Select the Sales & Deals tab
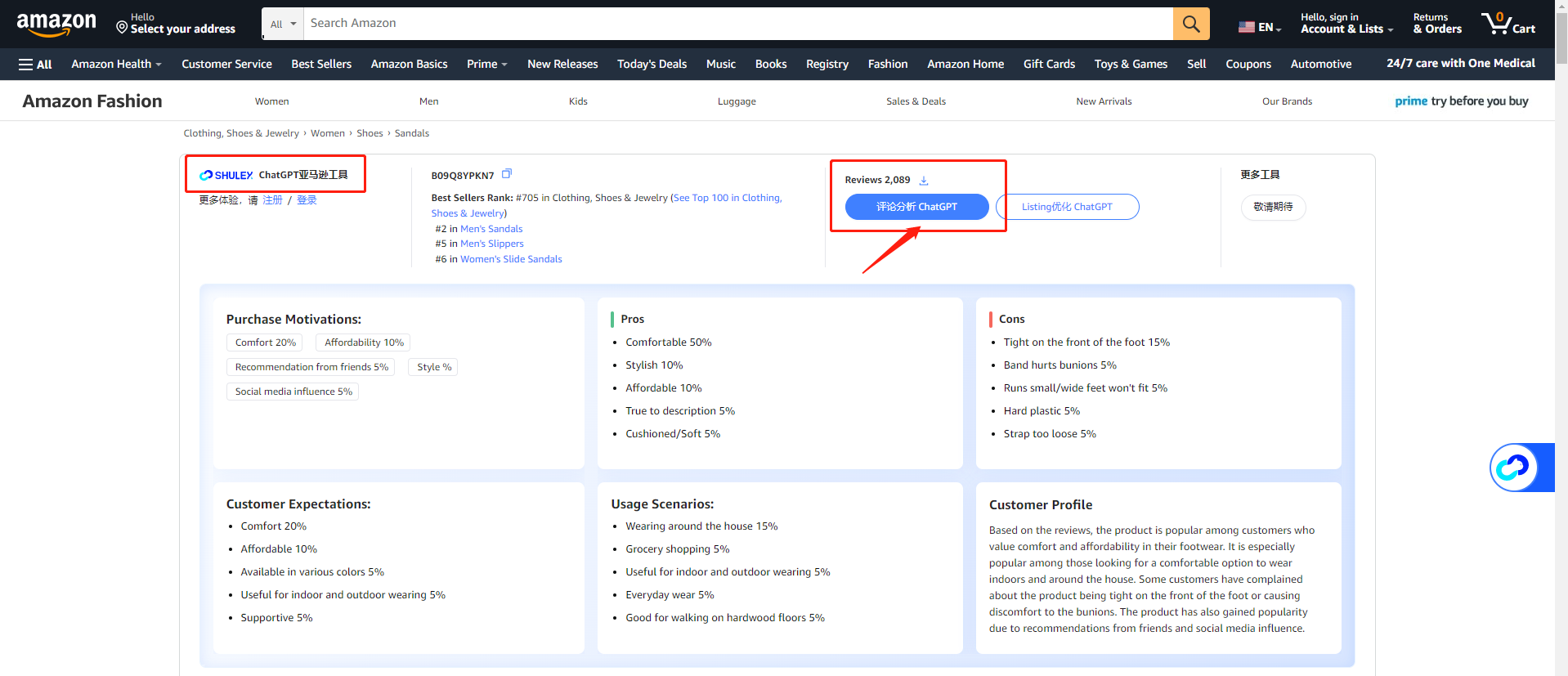The height and width of the screenshot is (676, 1568). [916, 101]
